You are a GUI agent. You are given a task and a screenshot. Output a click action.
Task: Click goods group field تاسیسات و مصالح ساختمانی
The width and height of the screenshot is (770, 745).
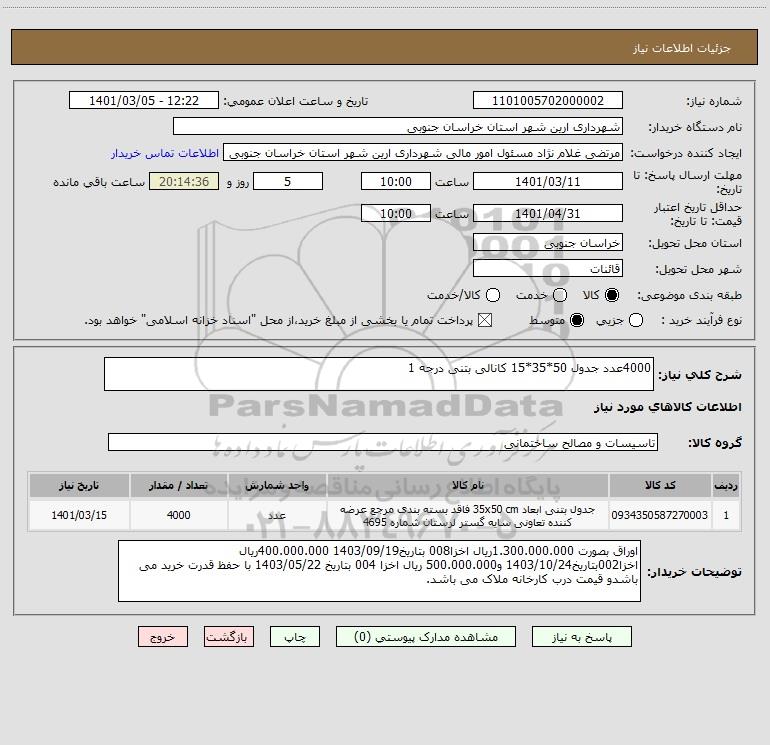click(x=383, y=442)
